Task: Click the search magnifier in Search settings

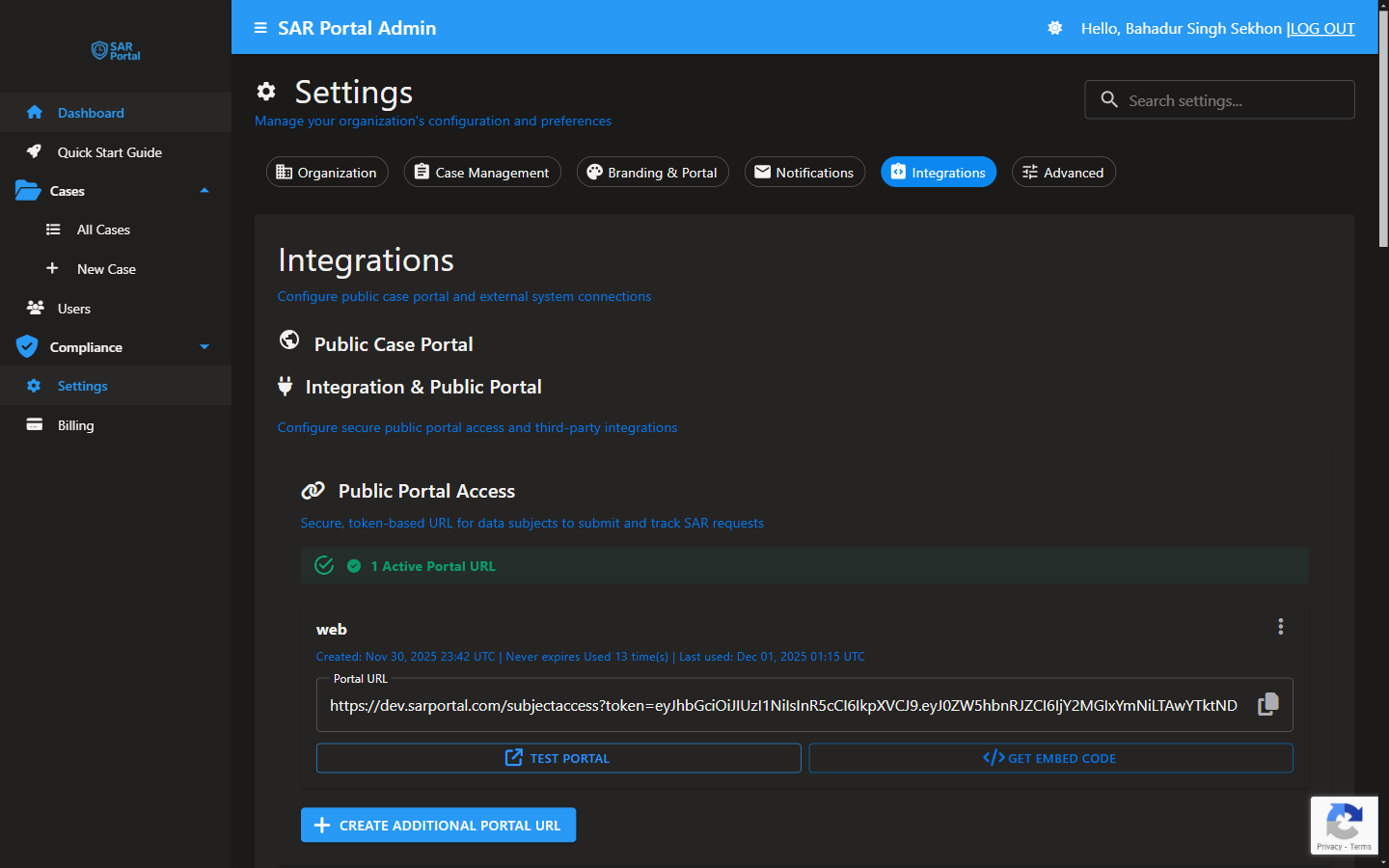Action: tap(1109, 99)
